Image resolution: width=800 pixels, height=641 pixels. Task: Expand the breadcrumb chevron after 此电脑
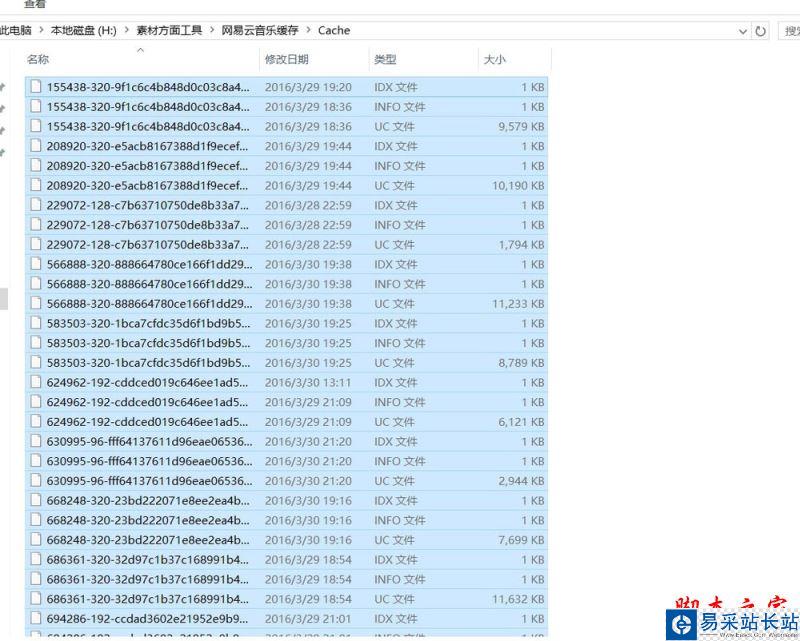pos(43,31)
